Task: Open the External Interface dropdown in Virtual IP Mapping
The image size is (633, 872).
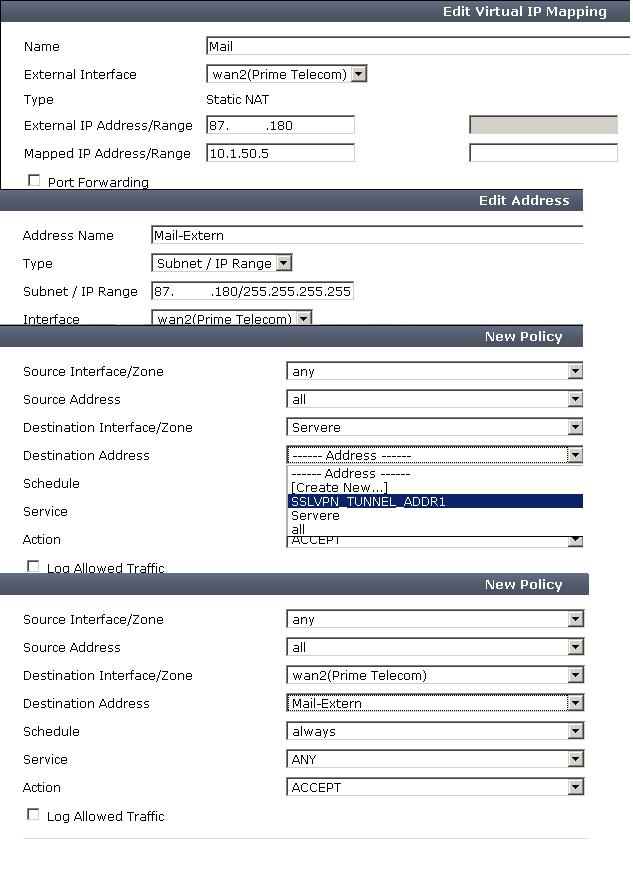Action: [358, 74]
